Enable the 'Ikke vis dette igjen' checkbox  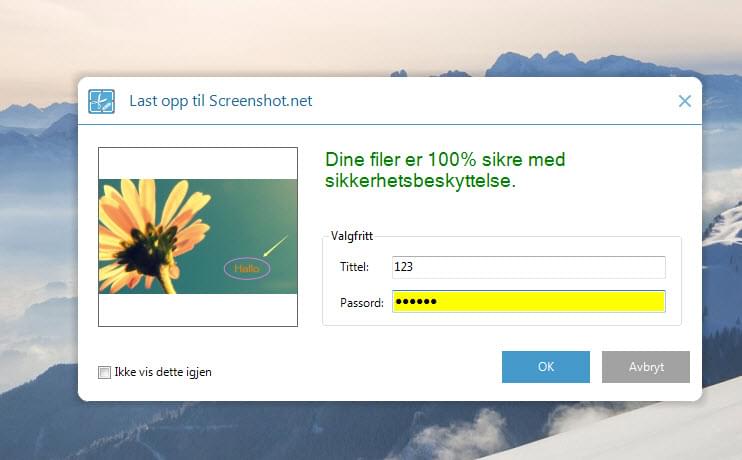[x=105, y=372]
